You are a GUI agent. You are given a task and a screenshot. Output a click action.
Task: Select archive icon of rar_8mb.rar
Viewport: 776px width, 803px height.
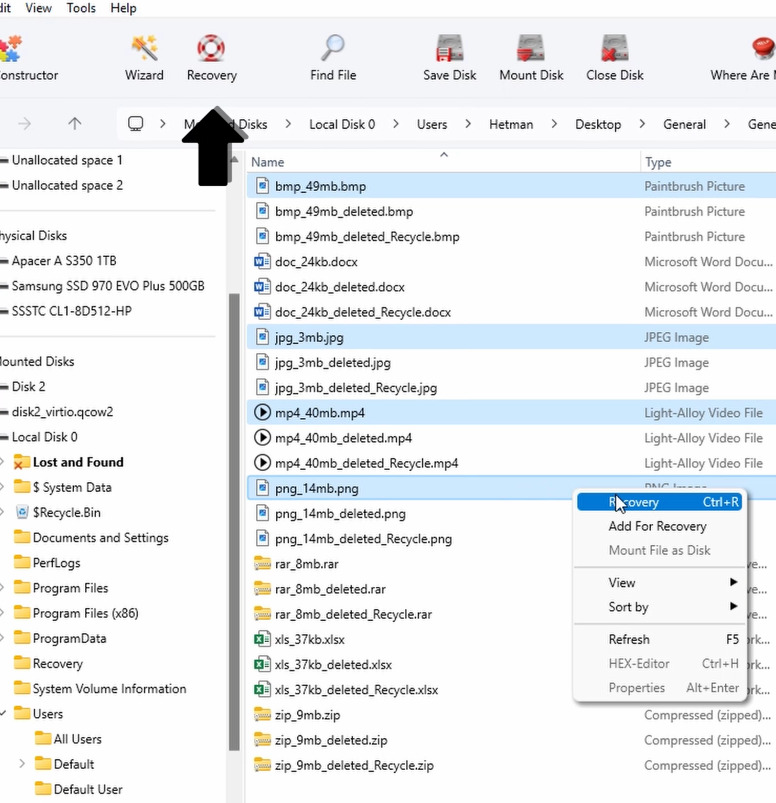(x=262, y=563)
